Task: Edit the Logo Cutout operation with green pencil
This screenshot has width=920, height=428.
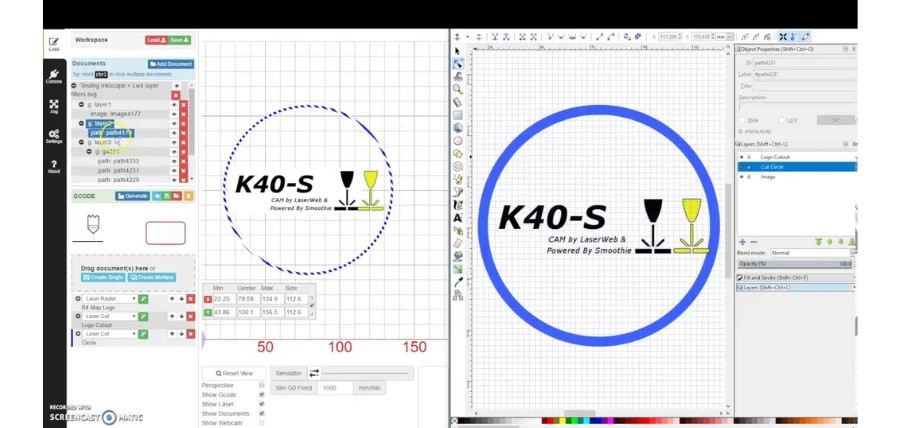Action: [143, 316]
